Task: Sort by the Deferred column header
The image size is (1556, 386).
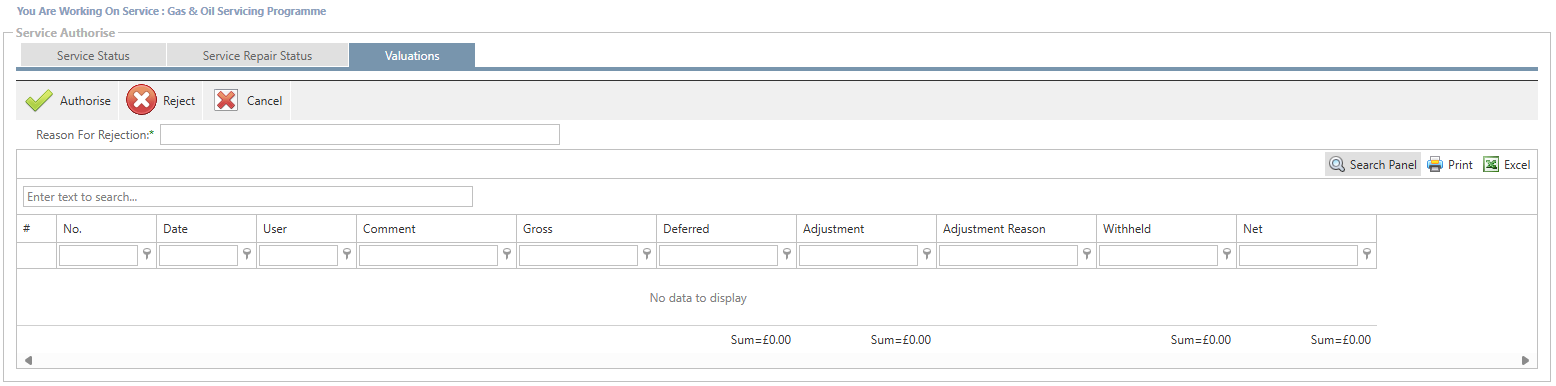Action: [726, 229]
